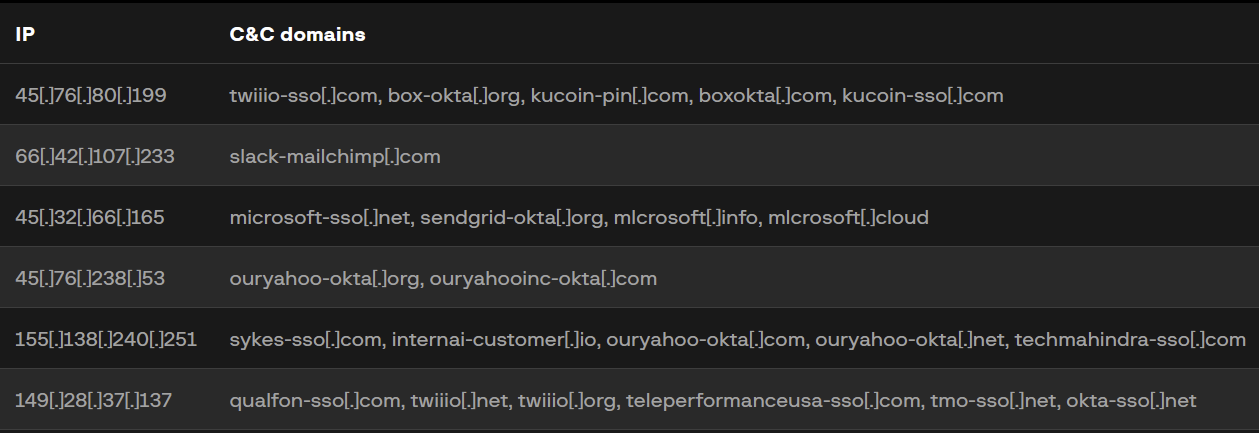
Task: Select IP address 155[.]138[.]240[.]251
Action: [106, 340]
